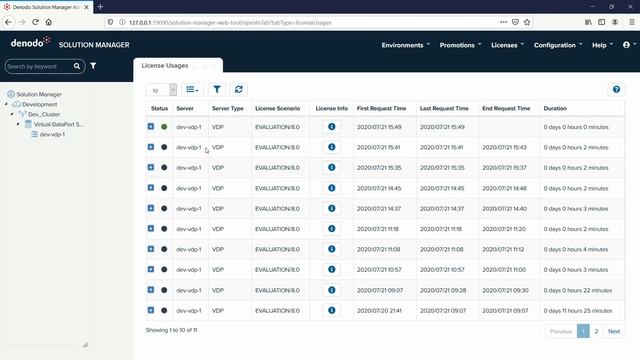Expand the row with first request 11:18
640x360 pixels.
(x=151, y=229)
